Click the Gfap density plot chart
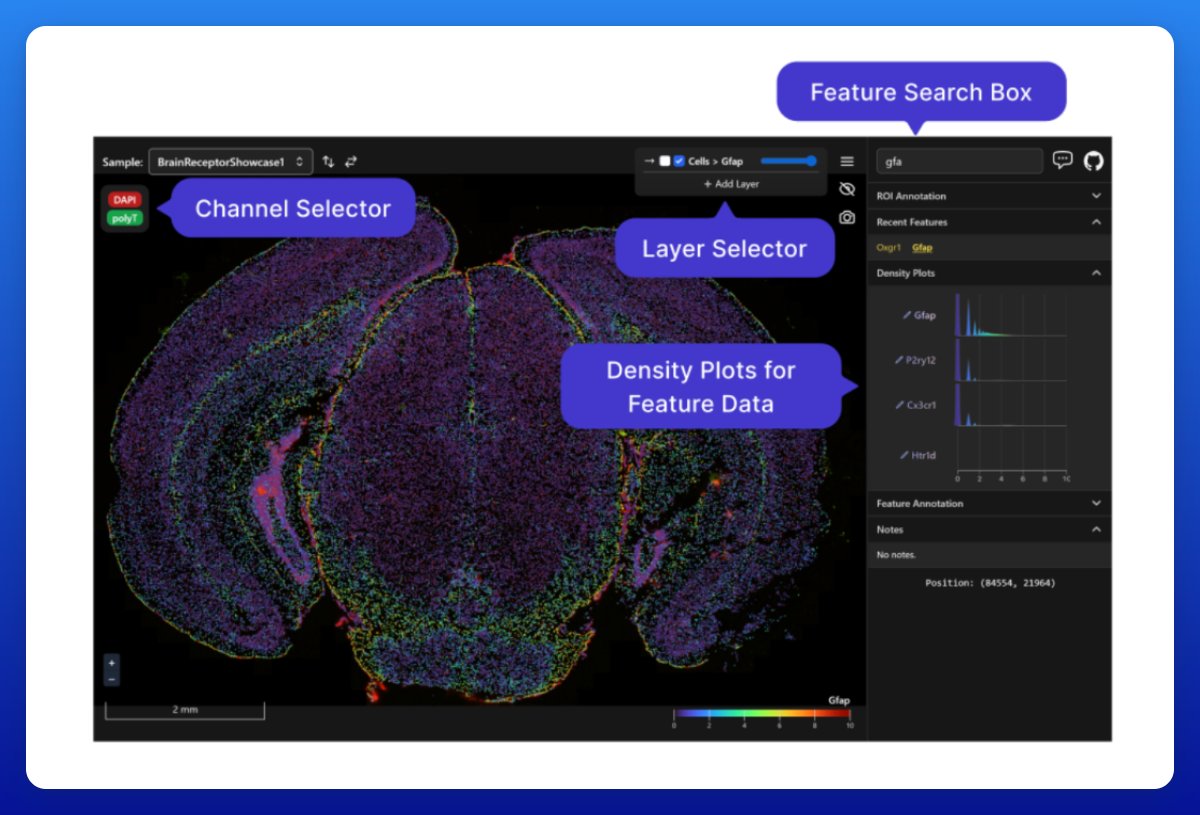This screenshot has height=815, width=1200. tap(1011, 315)
